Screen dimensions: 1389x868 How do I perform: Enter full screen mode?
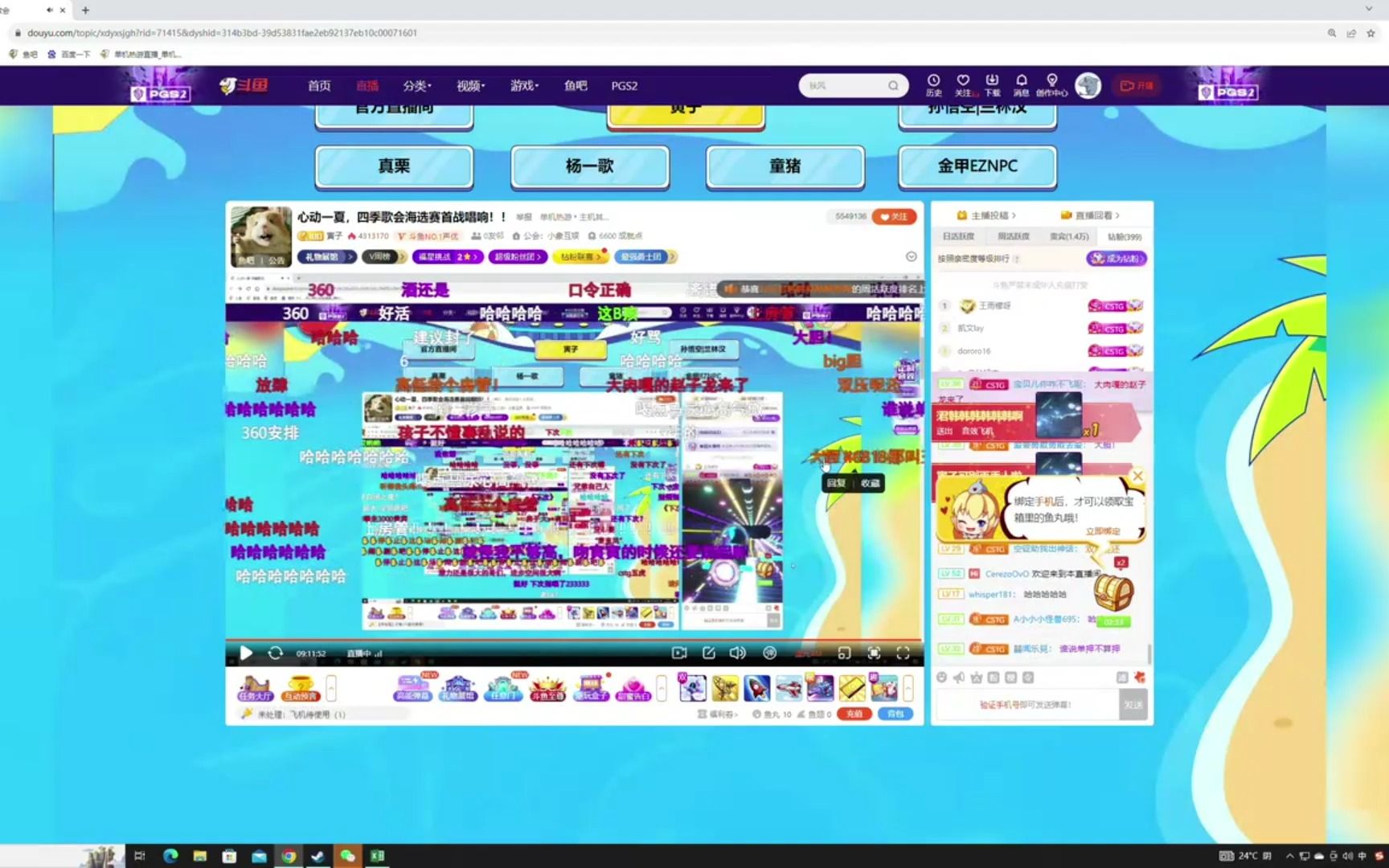tap(903, 653)
